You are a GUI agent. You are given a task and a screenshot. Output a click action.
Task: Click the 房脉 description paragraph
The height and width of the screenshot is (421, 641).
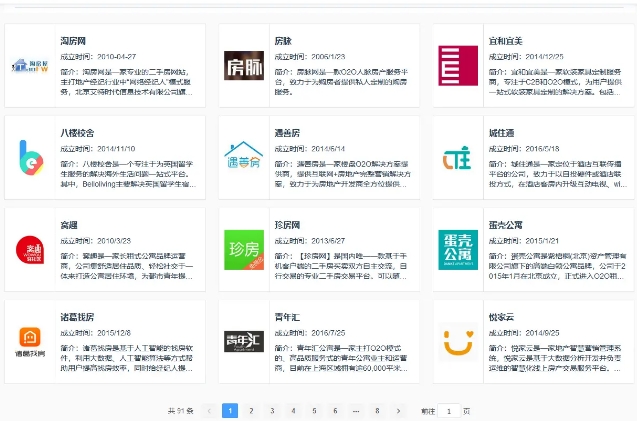[342, 82]
